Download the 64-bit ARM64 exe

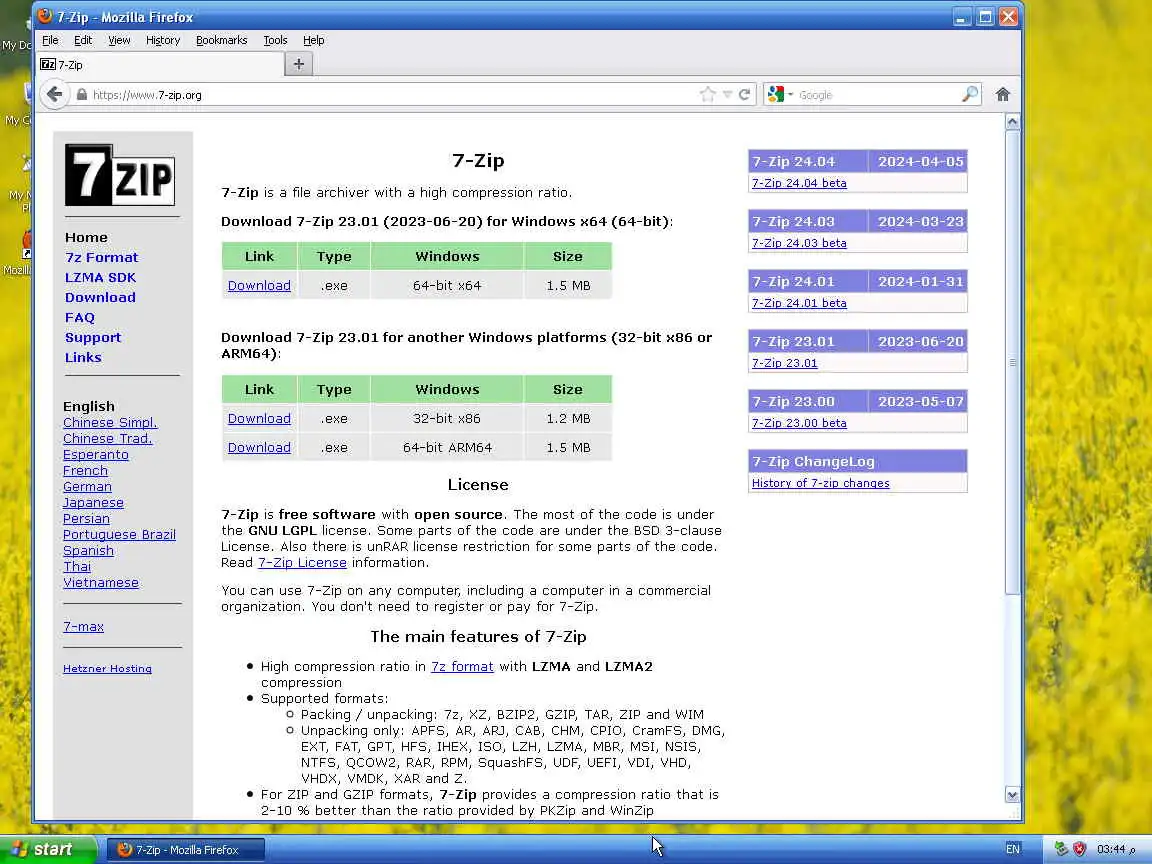point(259,447)
